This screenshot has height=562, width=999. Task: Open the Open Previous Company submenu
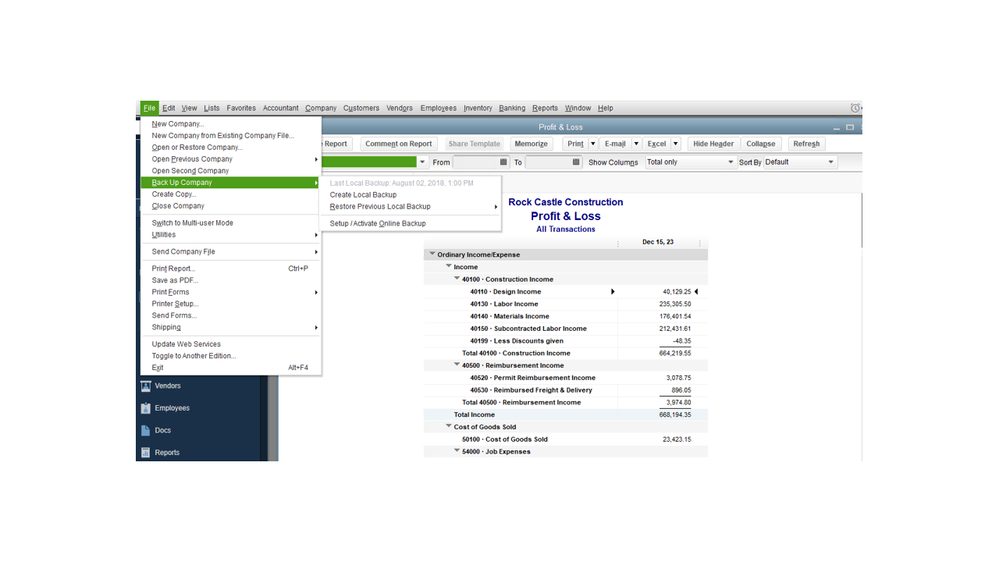231,159
